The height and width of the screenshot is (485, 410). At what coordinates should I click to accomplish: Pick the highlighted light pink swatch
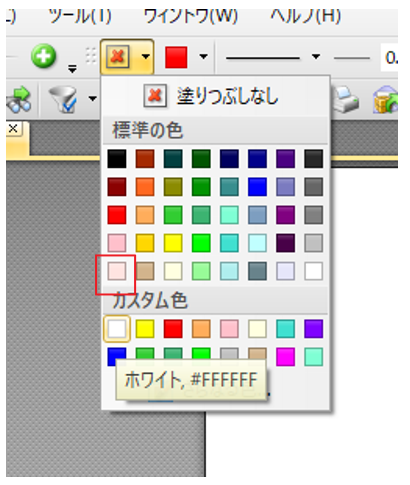pyautogui.click(x=117, y=271)
